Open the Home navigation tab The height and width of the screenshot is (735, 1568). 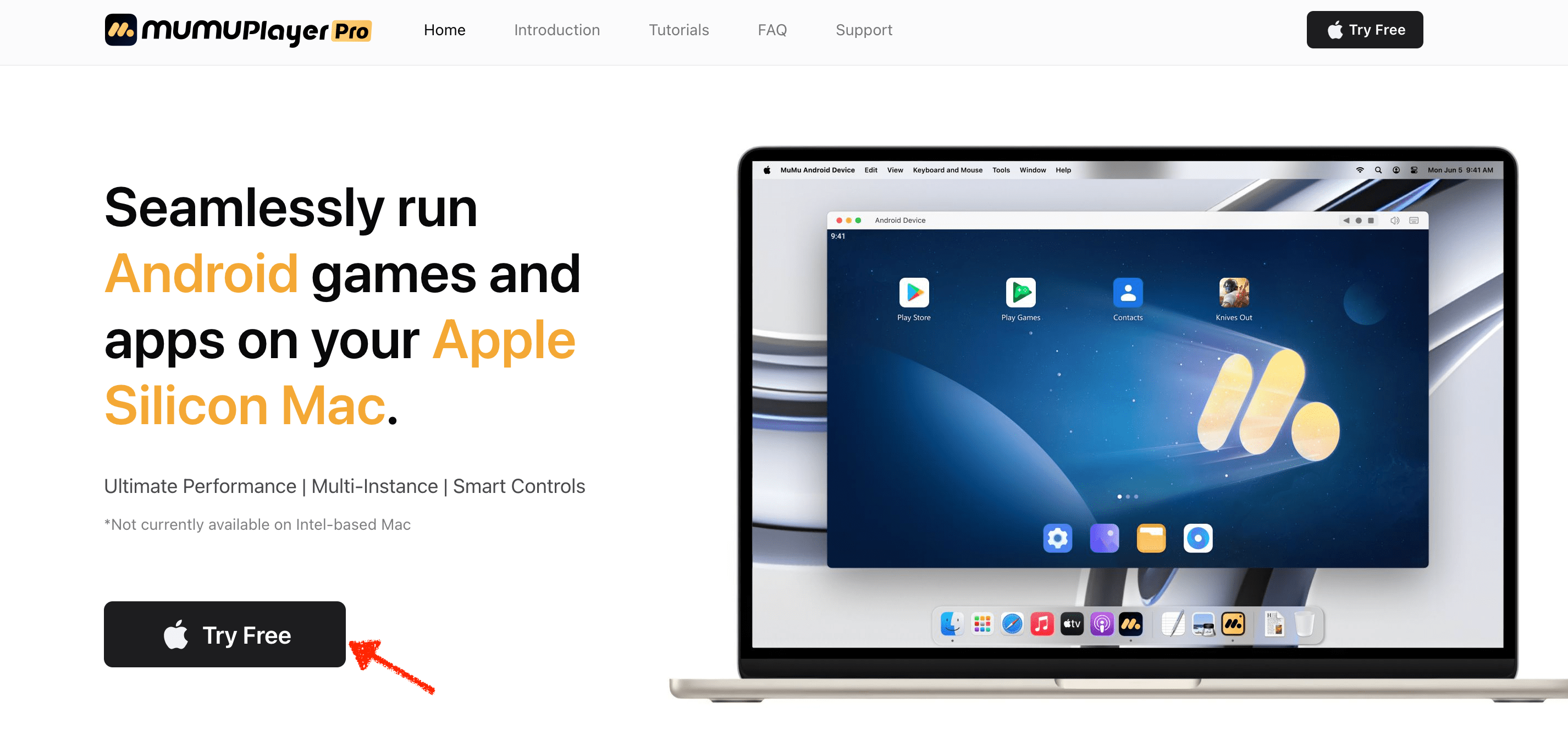pyautogui.click(x=444, y=29)
